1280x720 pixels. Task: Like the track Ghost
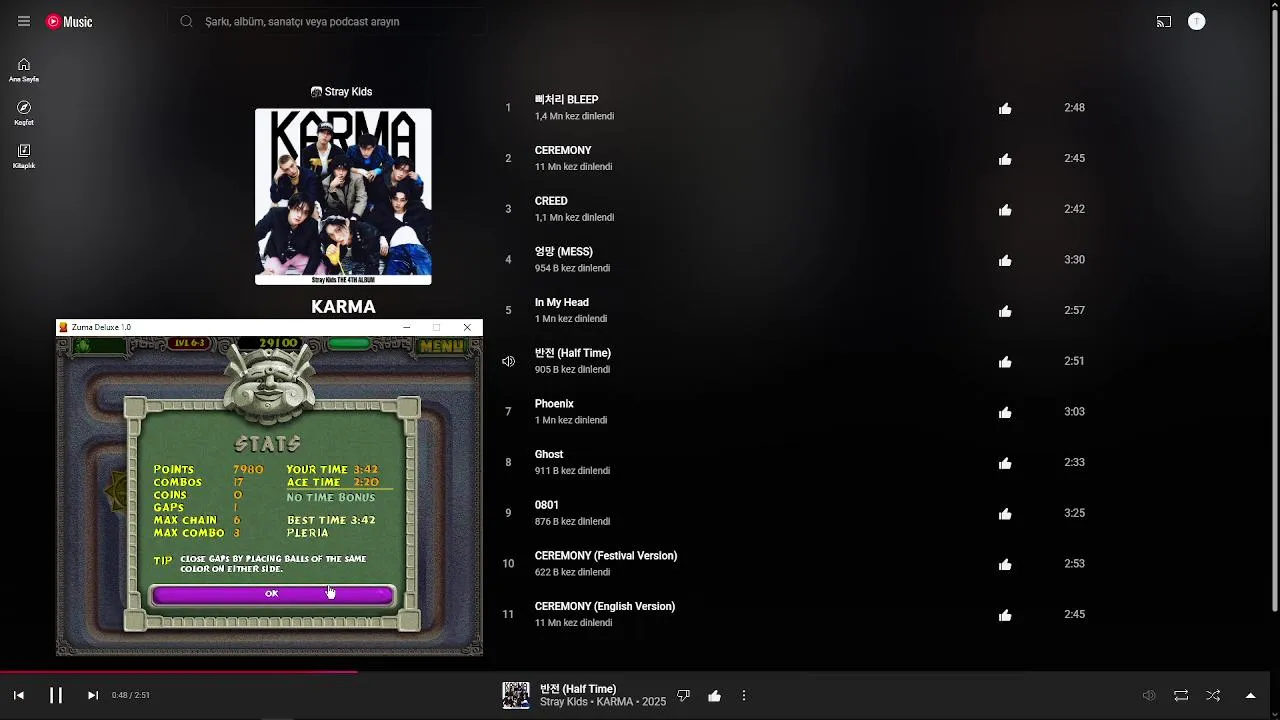pyautogui.click(x=1005, y=463)
